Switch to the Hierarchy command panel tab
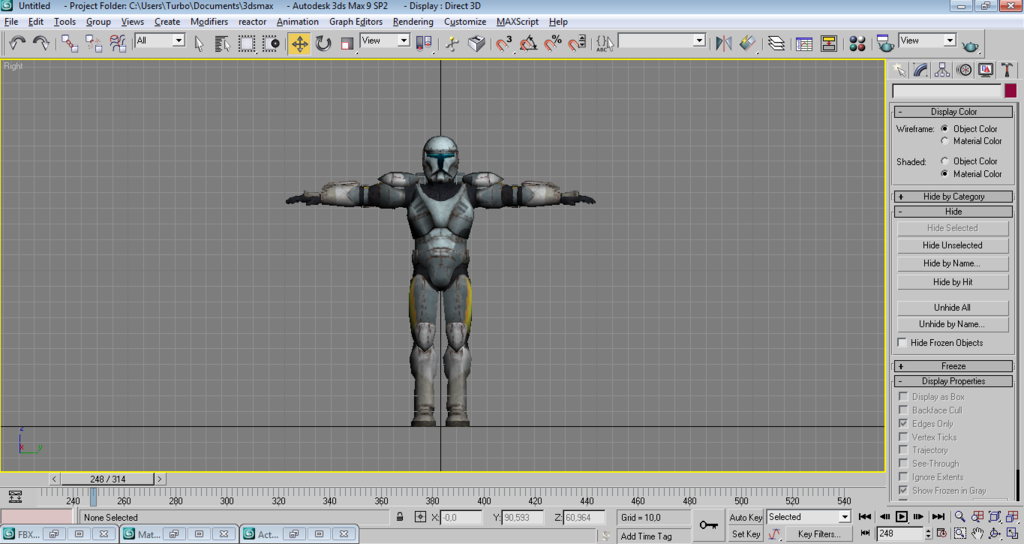The width and height of the screenshot is (1024, 544). pos(942,70)
